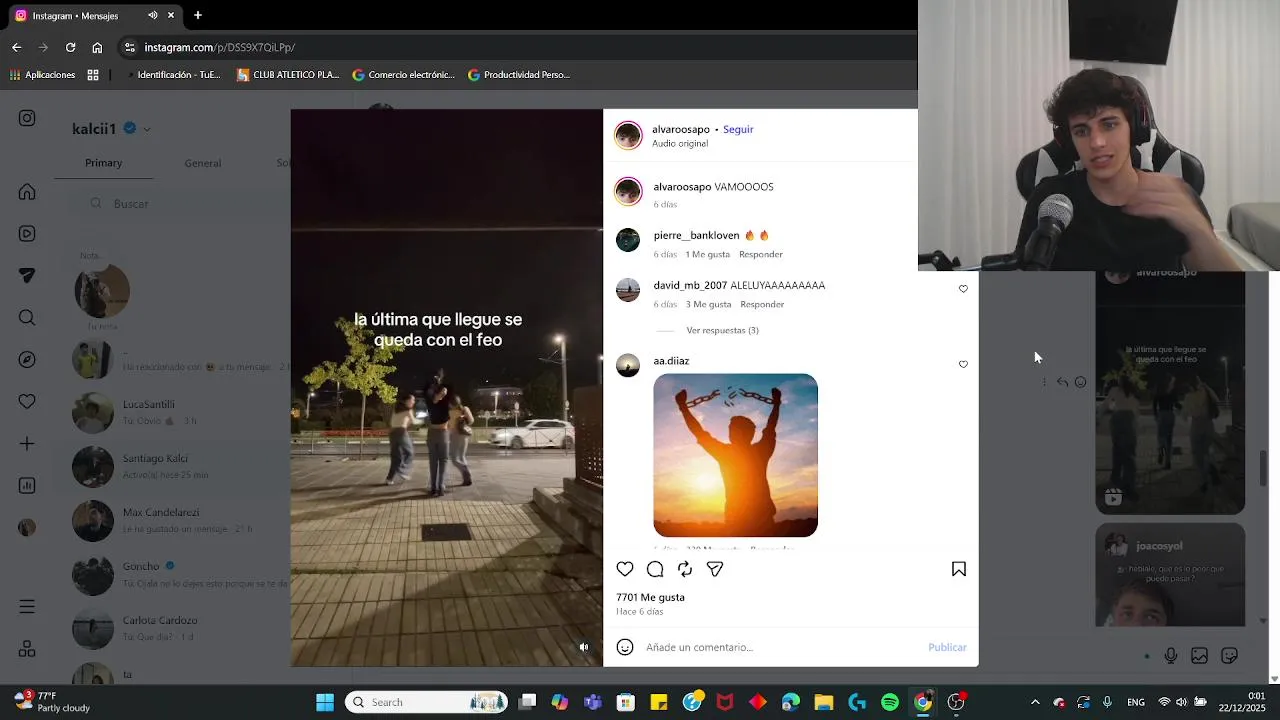Click the Instagram logo in sidebar
Viewport: 1280px width, 720px height.
[27, 118]
